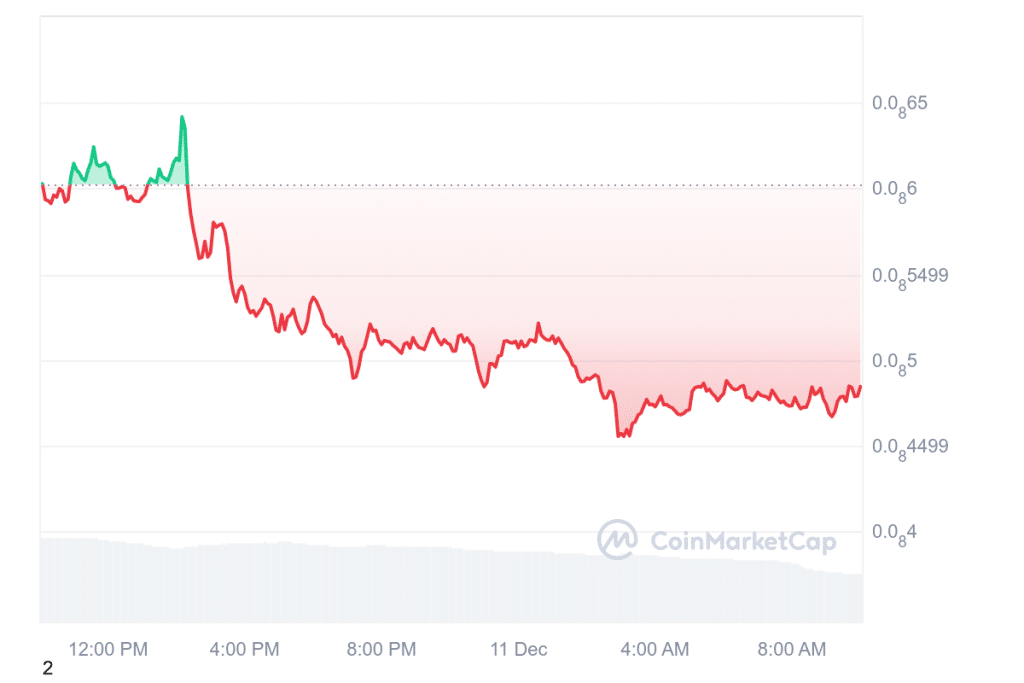
Task: Click the price label ending in 4499
Action: click(908, 447)
